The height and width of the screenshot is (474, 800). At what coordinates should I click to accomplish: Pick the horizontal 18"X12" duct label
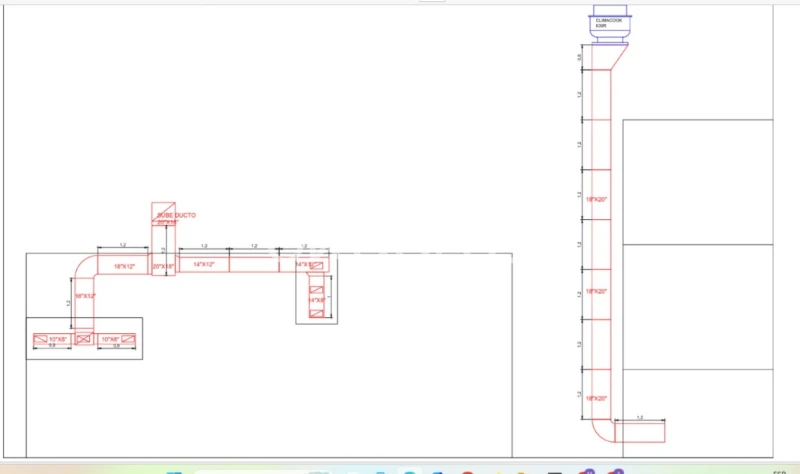pyautogui.click(x=123, y=266)
